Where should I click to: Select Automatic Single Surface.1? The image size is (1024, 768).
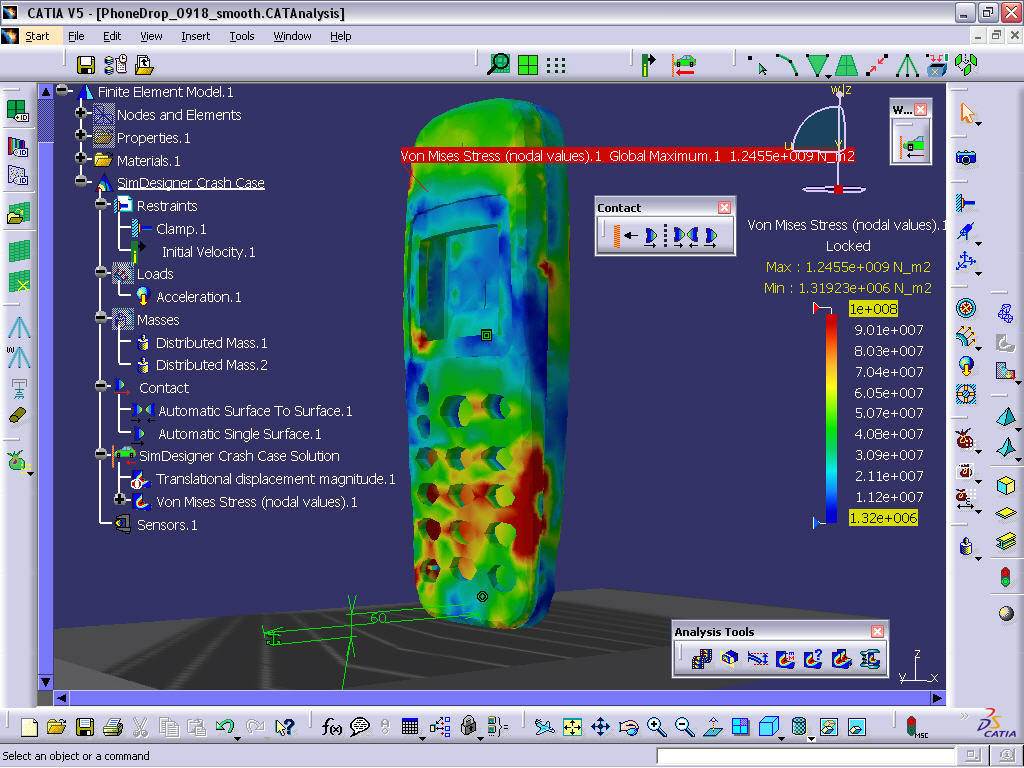click(x=240, y=434)
